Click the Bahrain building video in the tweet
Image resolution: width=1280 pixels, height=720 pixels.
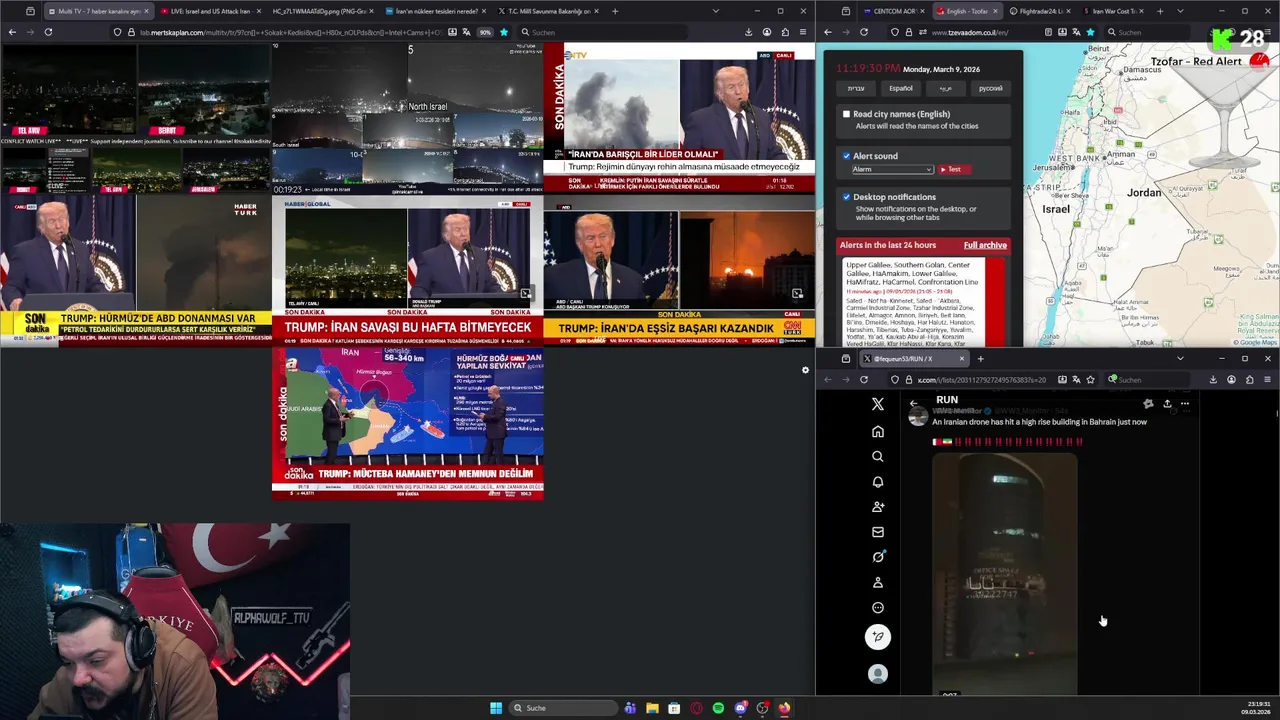[1005, 574]
